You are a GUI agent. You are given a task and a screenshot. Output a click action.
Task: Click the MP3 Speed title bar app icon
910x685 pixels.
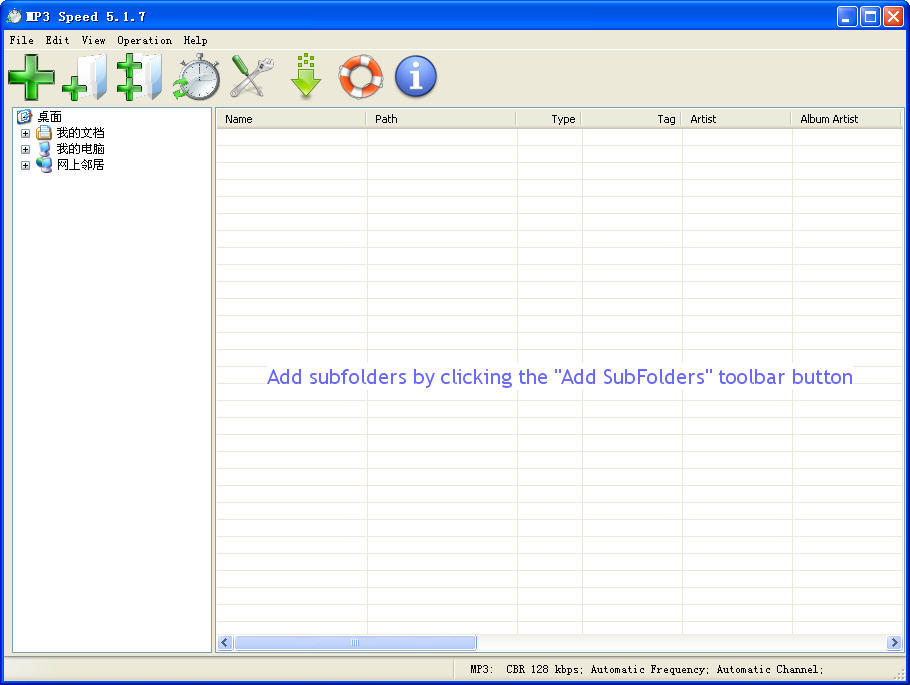click(x=14, y=16)
